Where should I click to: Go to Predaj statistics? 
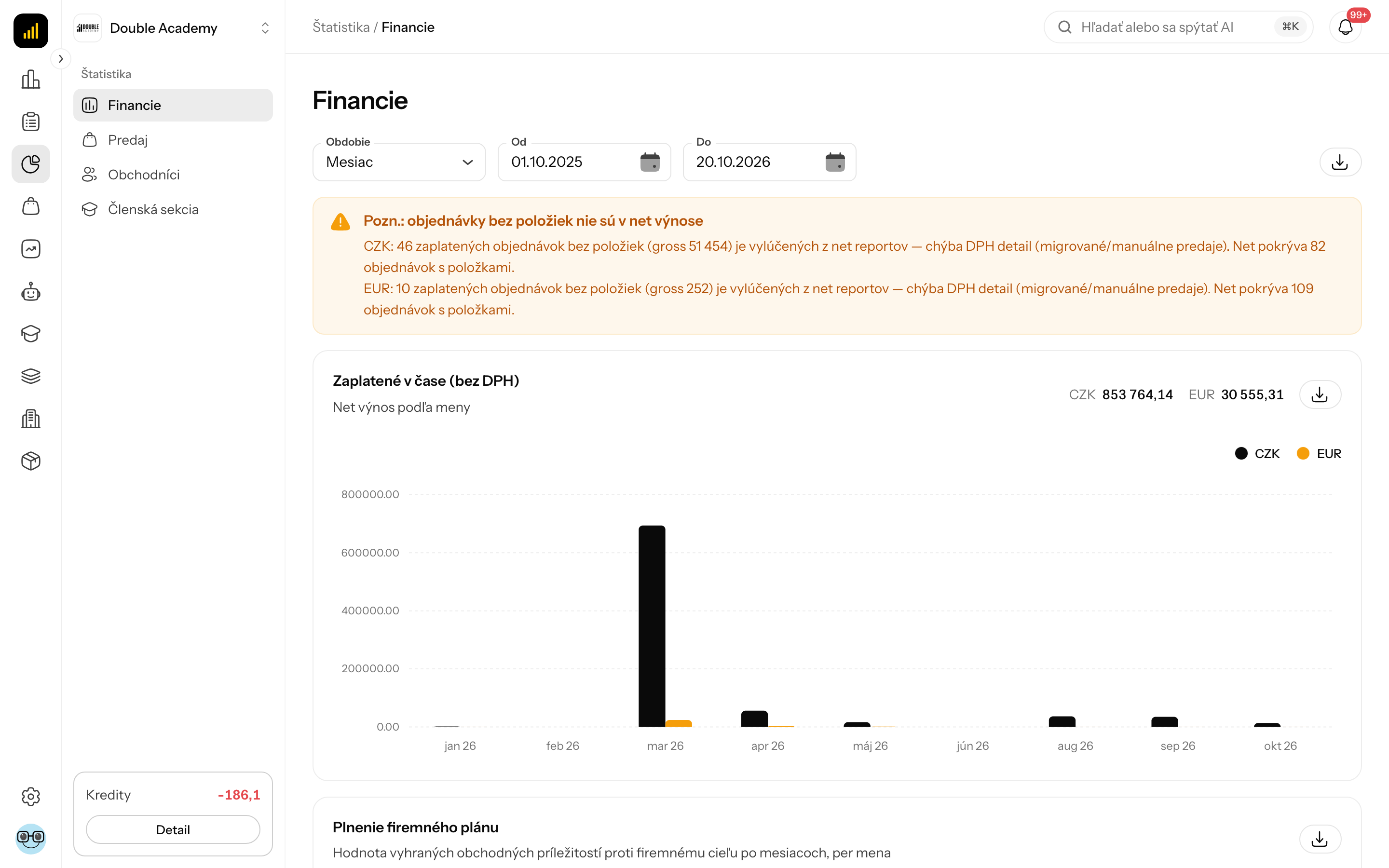[173, 140]
